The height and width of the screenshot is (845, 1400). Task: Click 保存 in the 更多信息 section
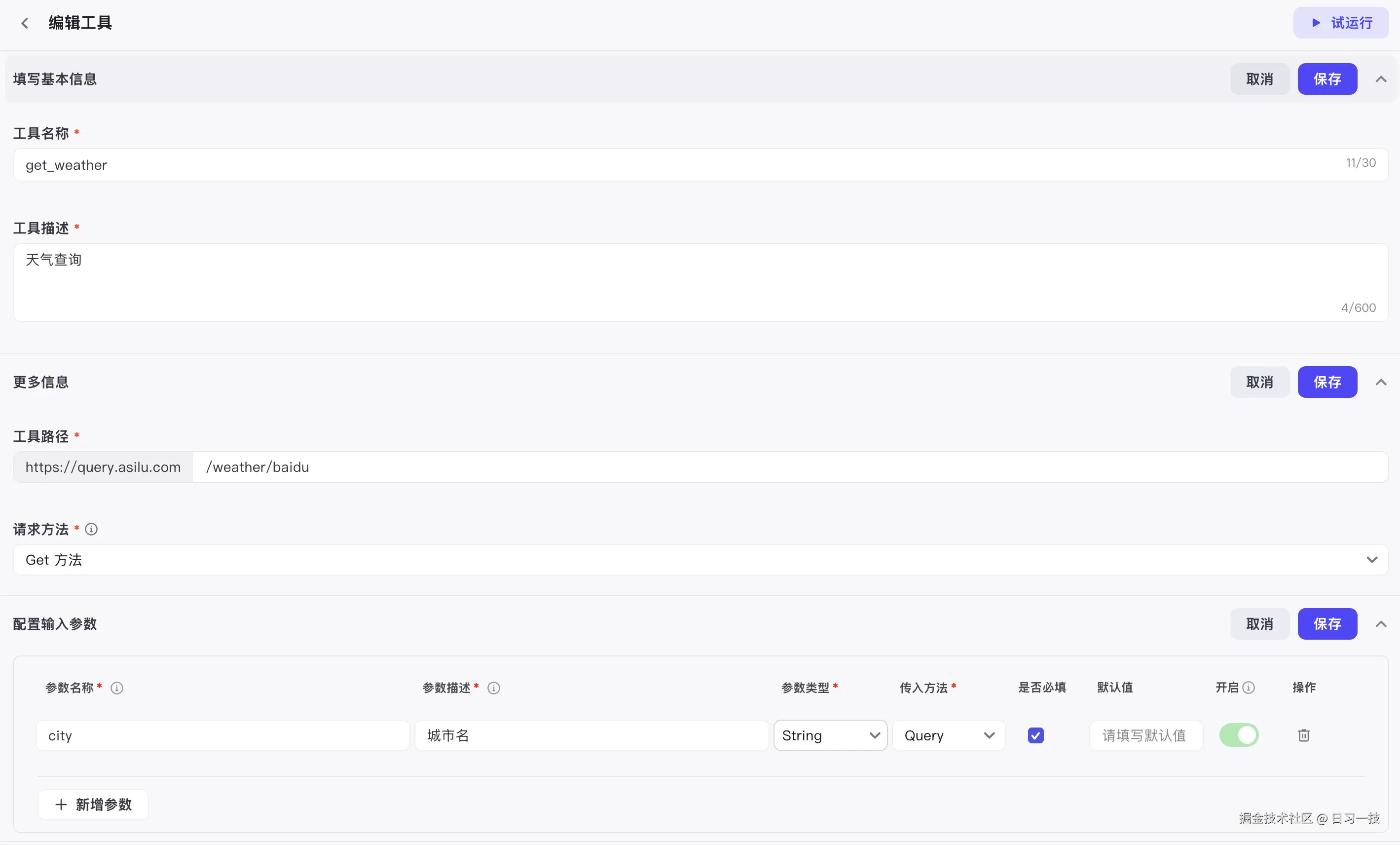tap(1327, 382)
